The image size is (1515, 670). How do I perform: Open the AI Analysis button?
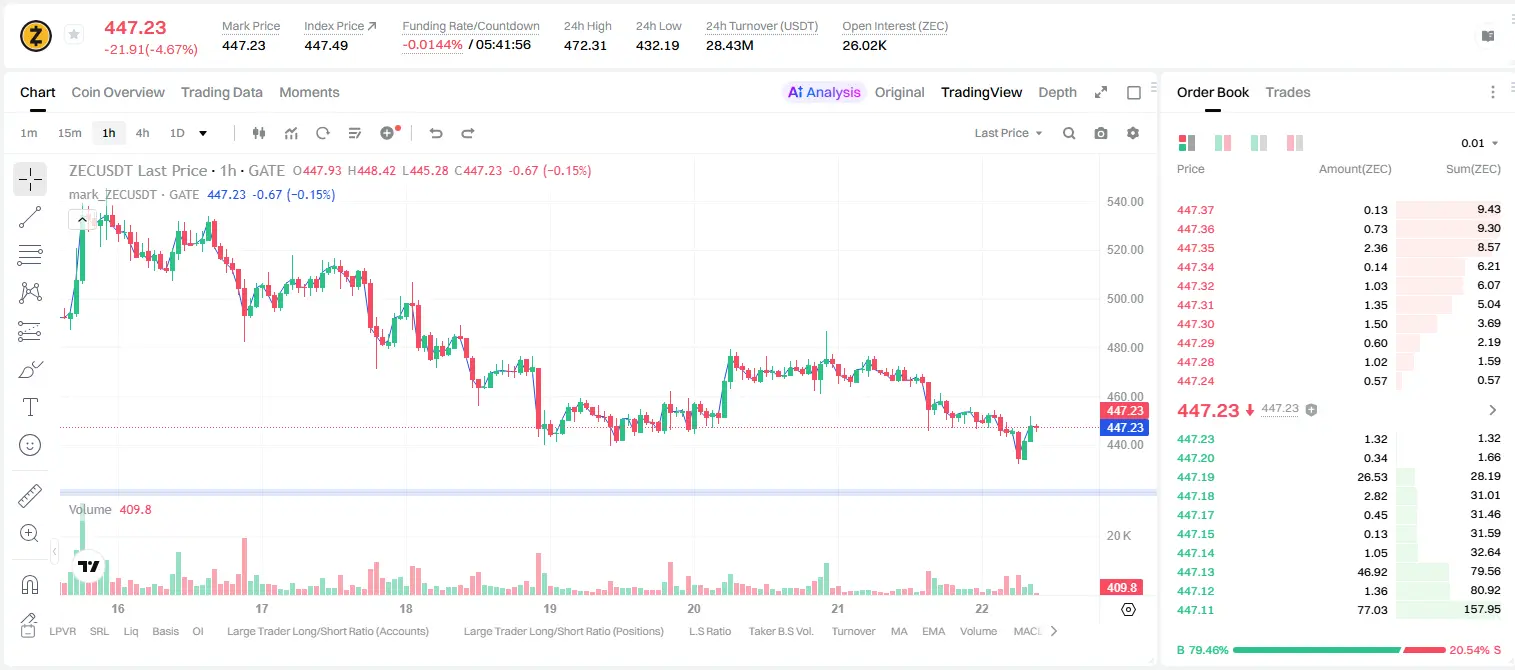824,92
